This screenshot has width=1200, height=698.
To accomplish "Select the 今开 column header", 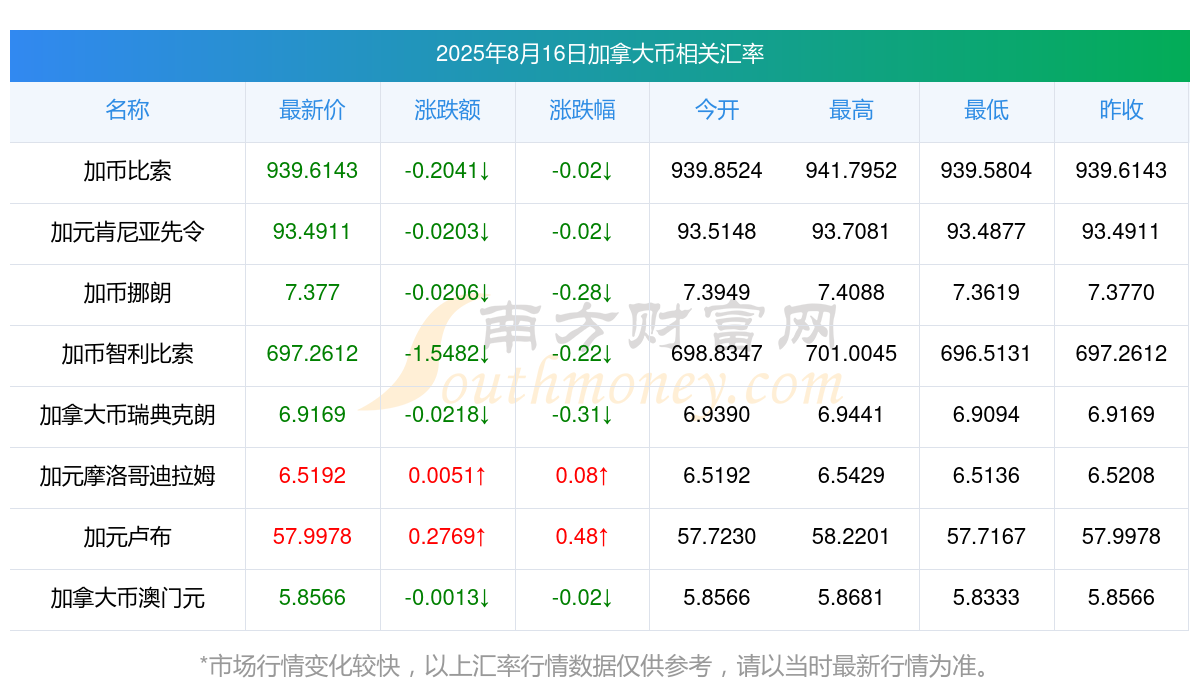I will click(717, 110).
